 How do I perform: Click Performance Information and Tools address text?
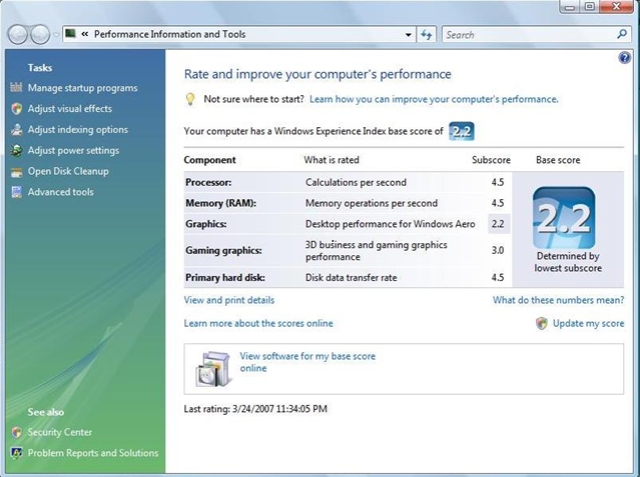coord(170,34)
